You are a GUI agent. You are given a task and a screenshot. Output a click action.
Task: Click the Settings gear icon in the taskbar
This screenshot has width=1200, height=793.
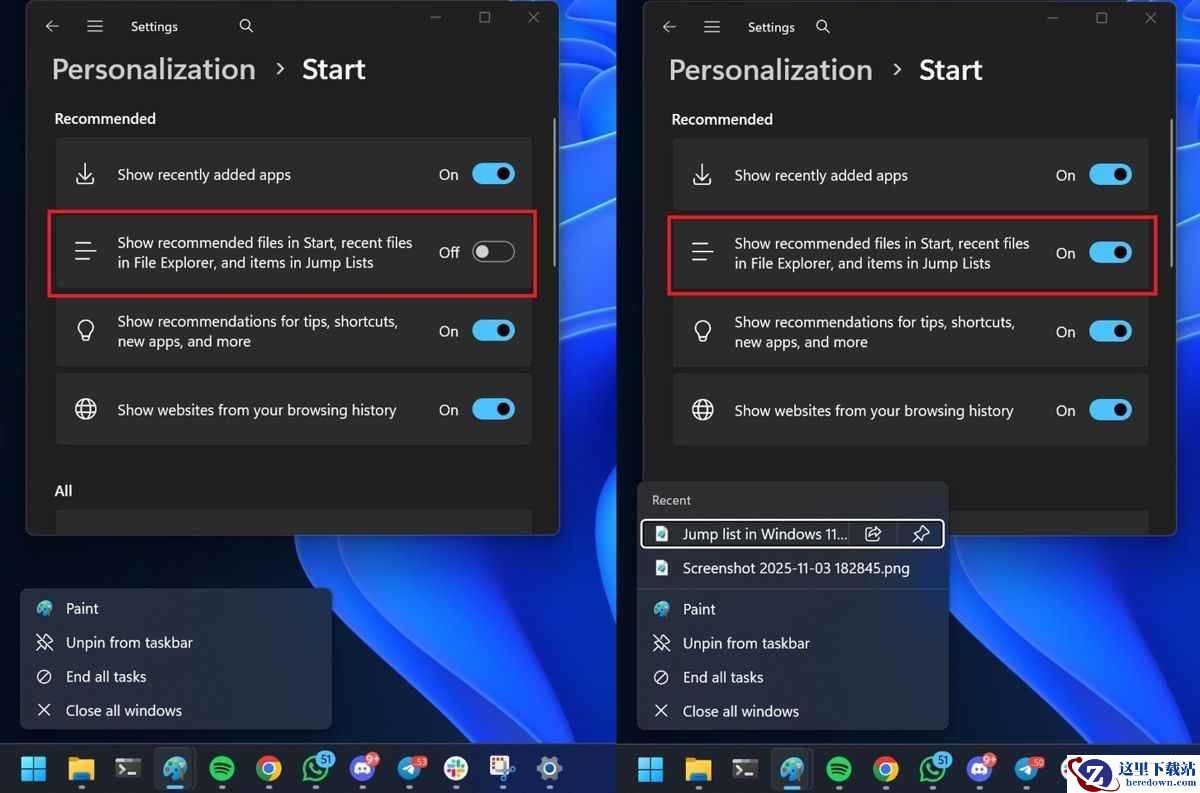549,768
